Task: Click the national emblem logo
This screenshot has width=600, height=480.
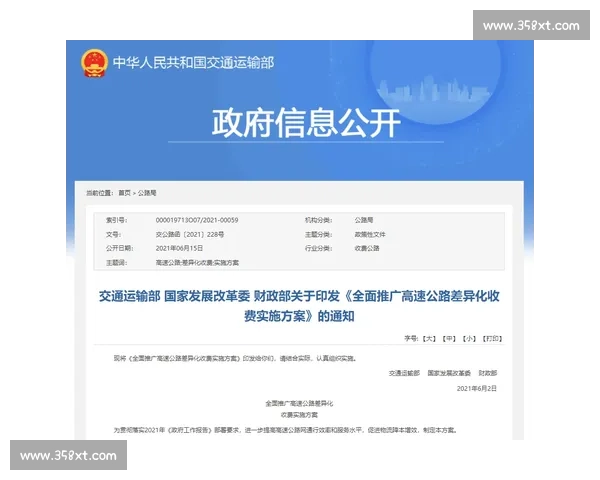Action: (94, 63)
